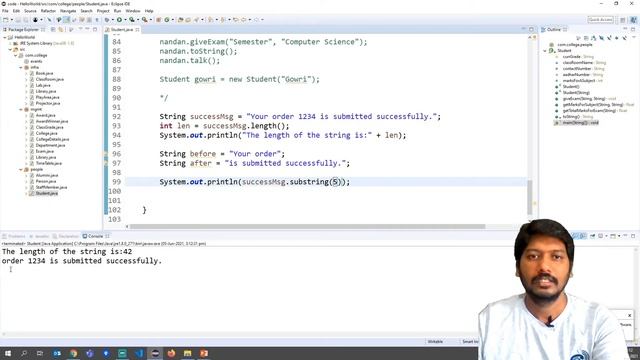Click the Windows Start button

pyautogui.click(x=8, y=353)
